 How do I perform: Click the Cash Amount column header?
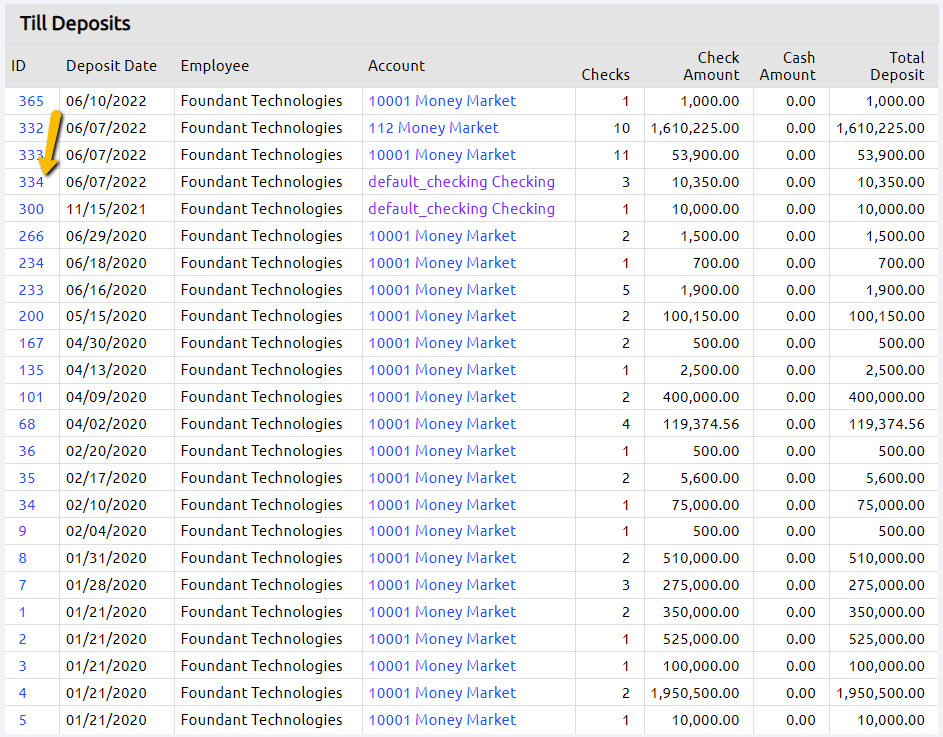[x=787, y=66]
